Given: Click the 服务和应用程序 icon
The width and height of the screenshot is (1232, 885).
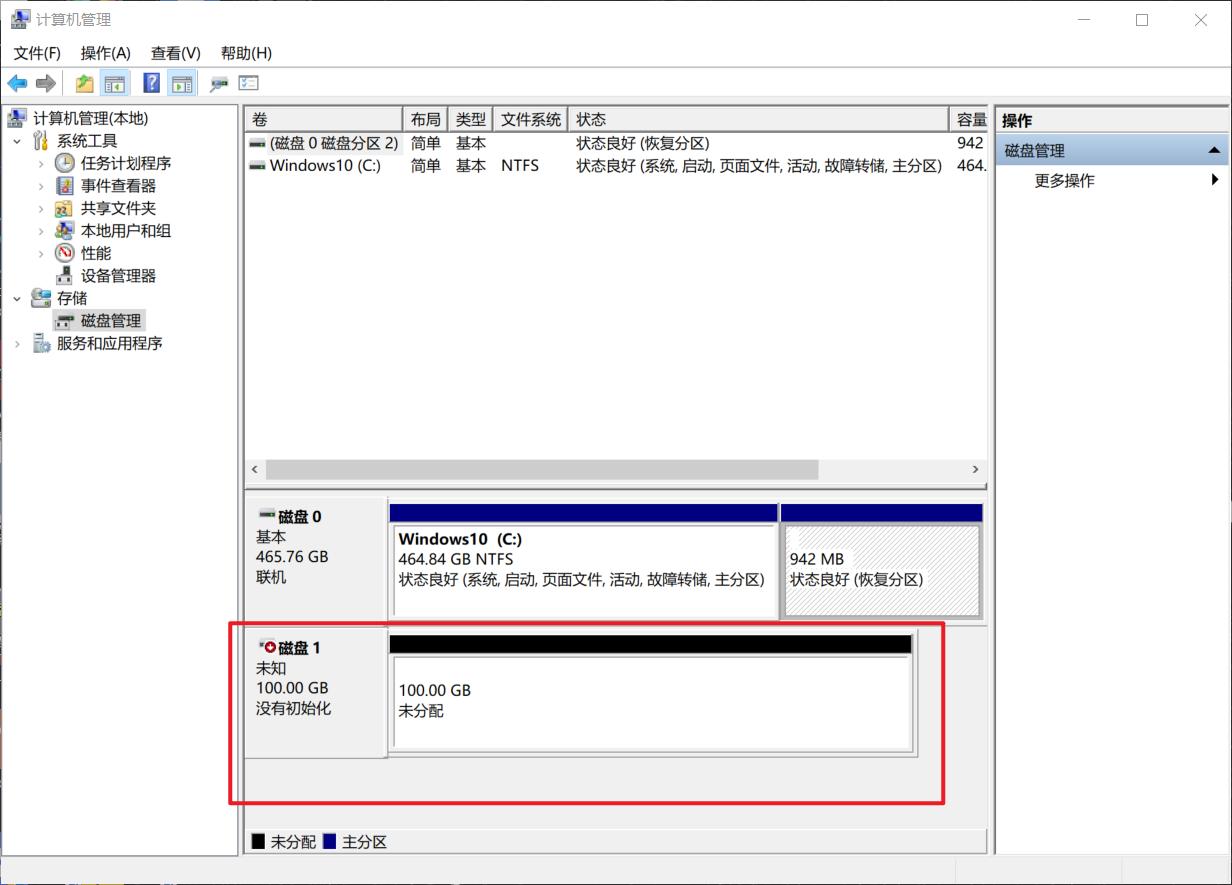Looking at the screenshot, I should pyautogui.click(x=41, y=343).
